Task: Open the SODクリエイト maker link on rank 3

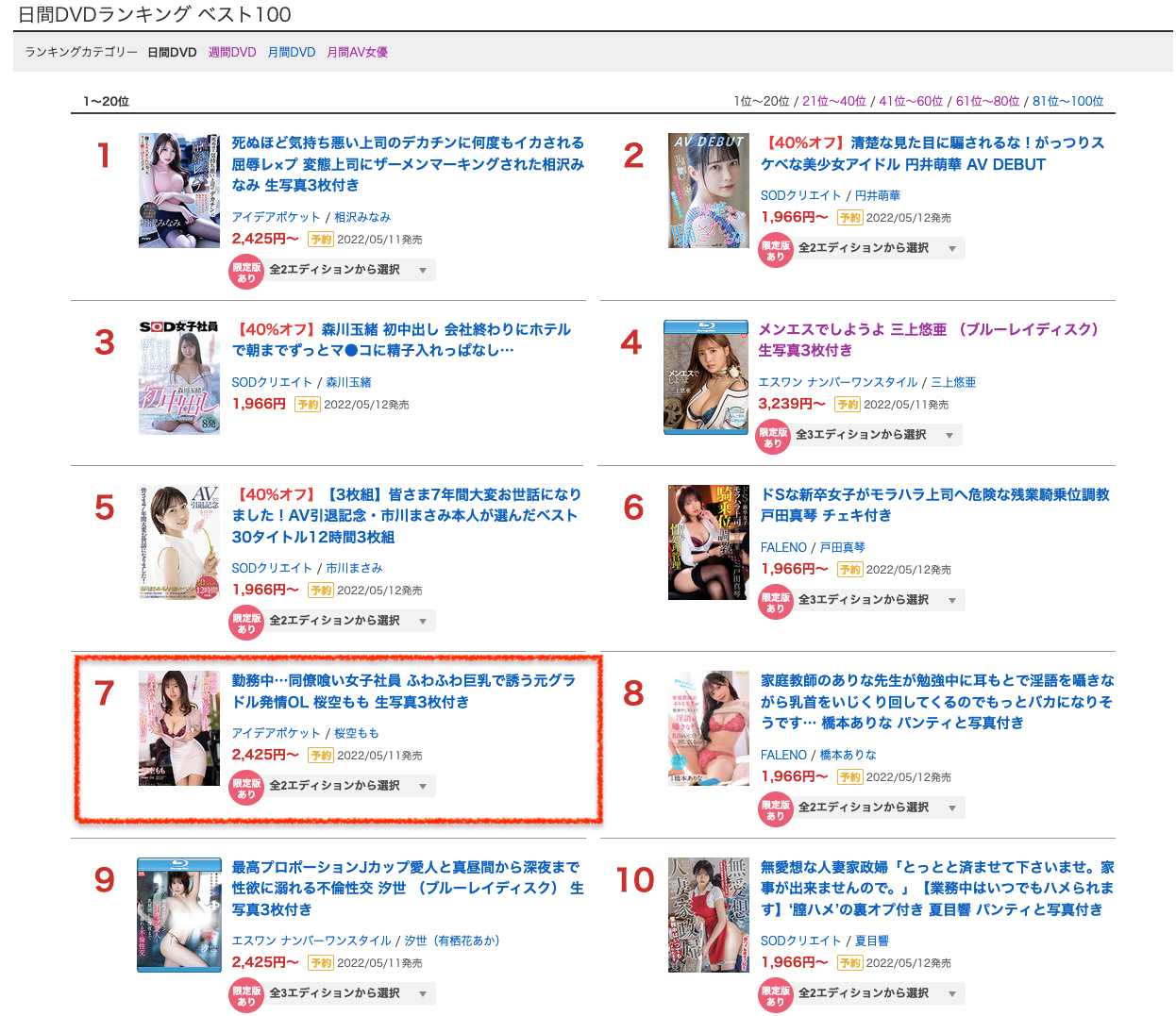Action: point(272,382)
